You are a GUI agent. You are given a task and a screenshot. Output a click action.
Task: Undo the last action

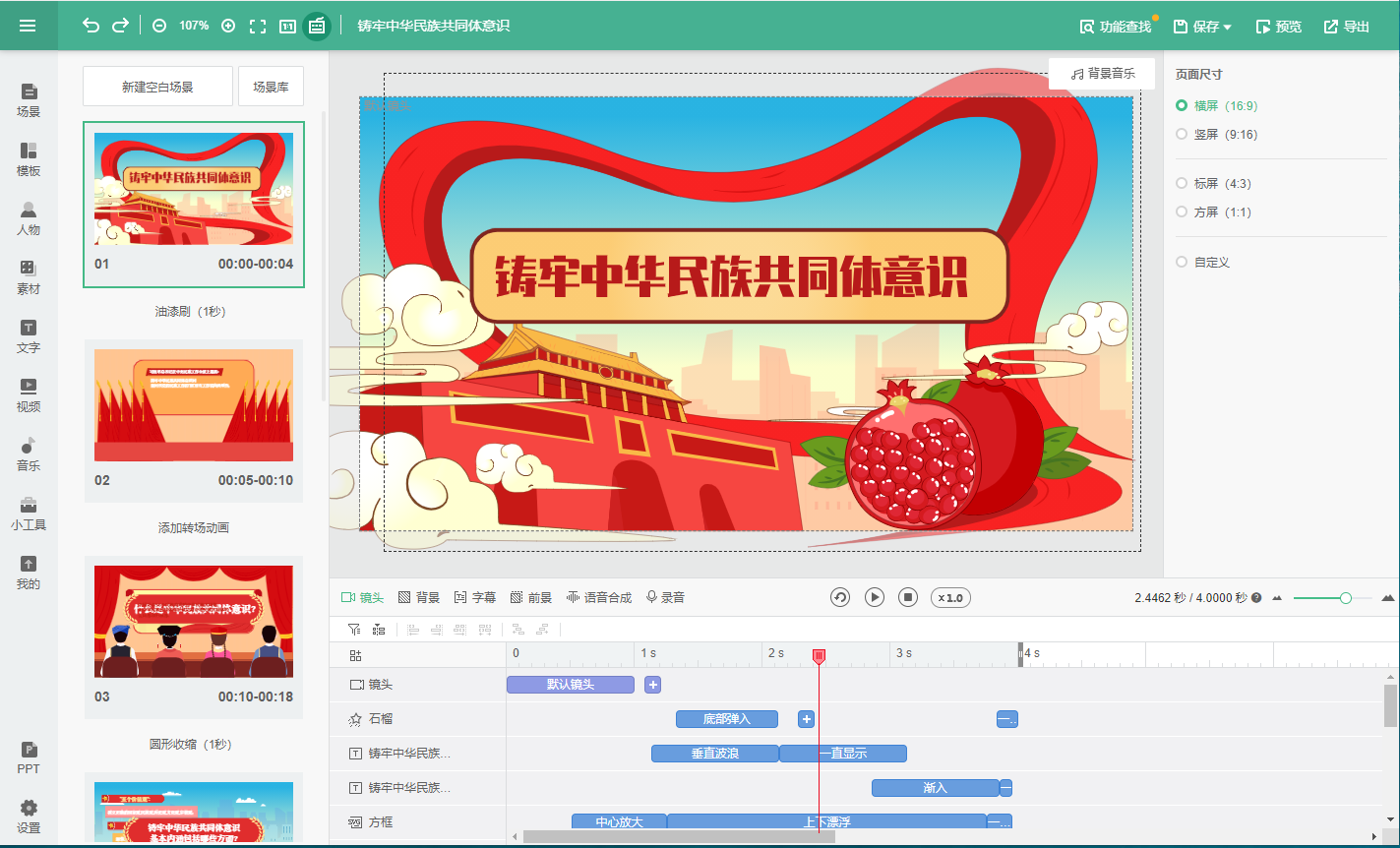tap(91, 26)
